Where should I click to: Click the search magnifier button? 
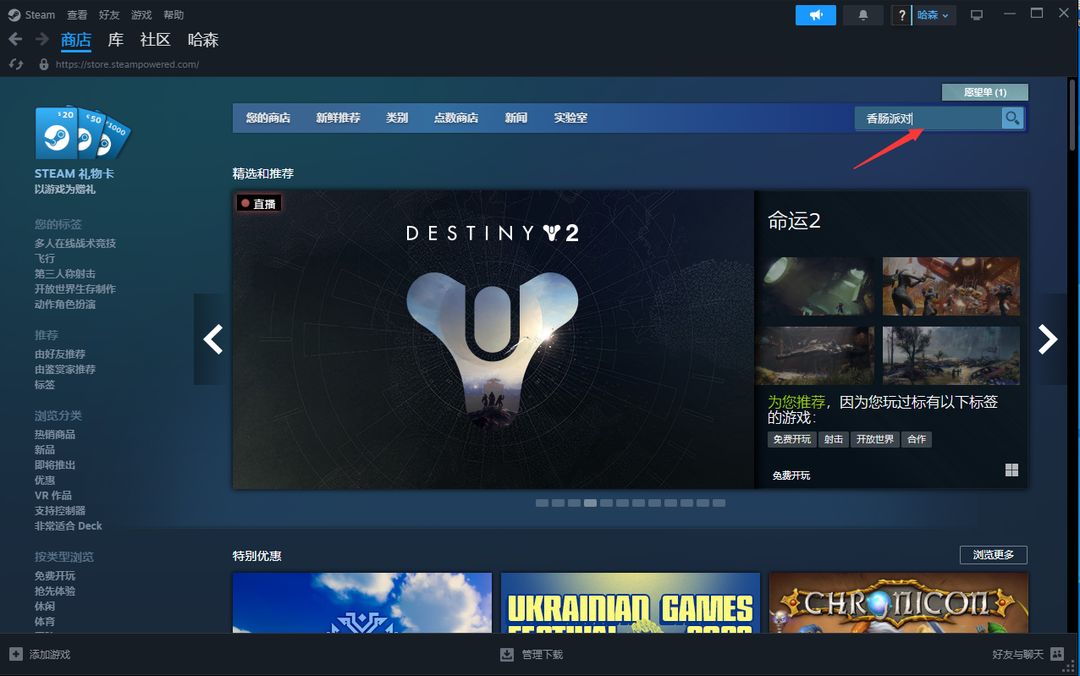pyautogui.click(x=1012, y=118)
